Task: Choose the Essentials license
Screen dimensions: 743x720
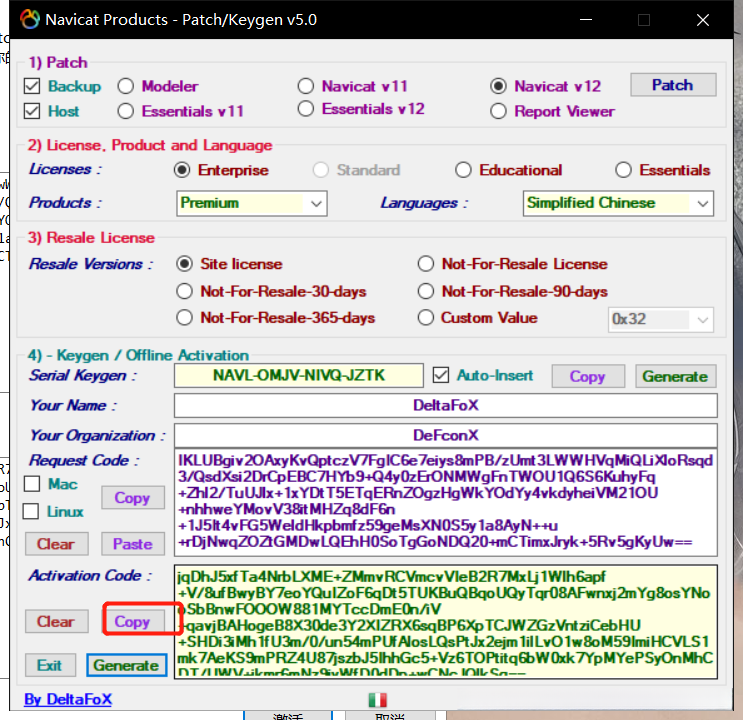Action: click(623, 170)
